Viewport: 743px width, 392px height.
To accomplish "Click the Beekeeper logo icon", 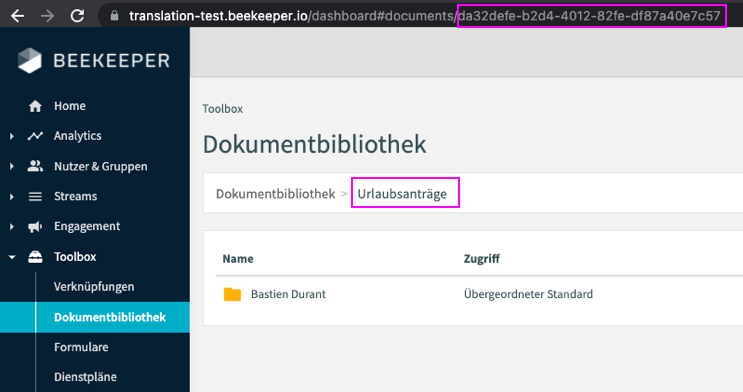I will 30,60.
